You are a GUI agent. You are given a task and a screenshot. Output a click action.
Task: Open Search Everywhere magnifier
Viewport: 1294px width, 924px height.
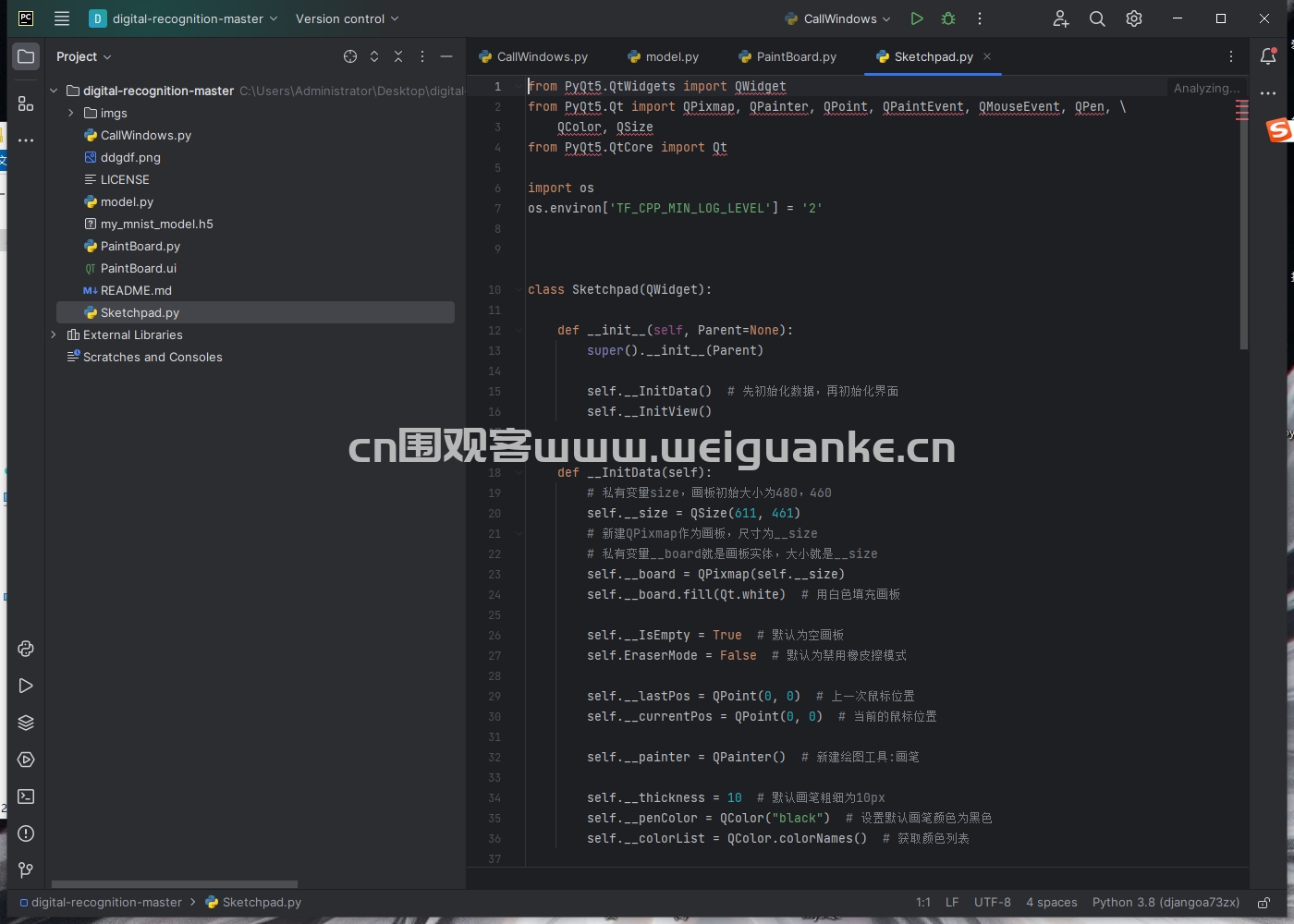1097,18
